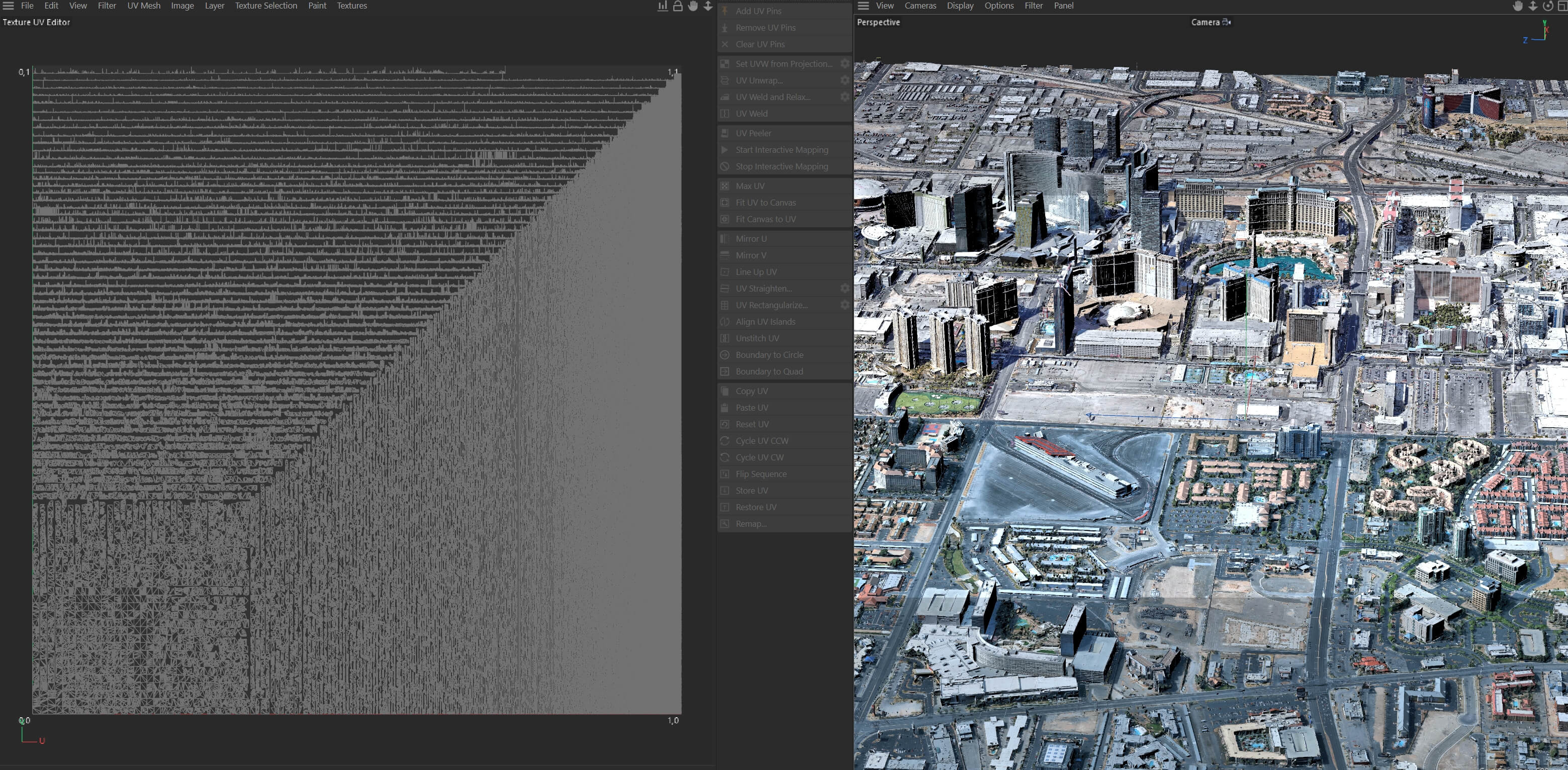Viewport: 1568px width, 770px height.
Task: Click the orbit rotate icon in the Perspective viewport
Action: point(1548,6)
